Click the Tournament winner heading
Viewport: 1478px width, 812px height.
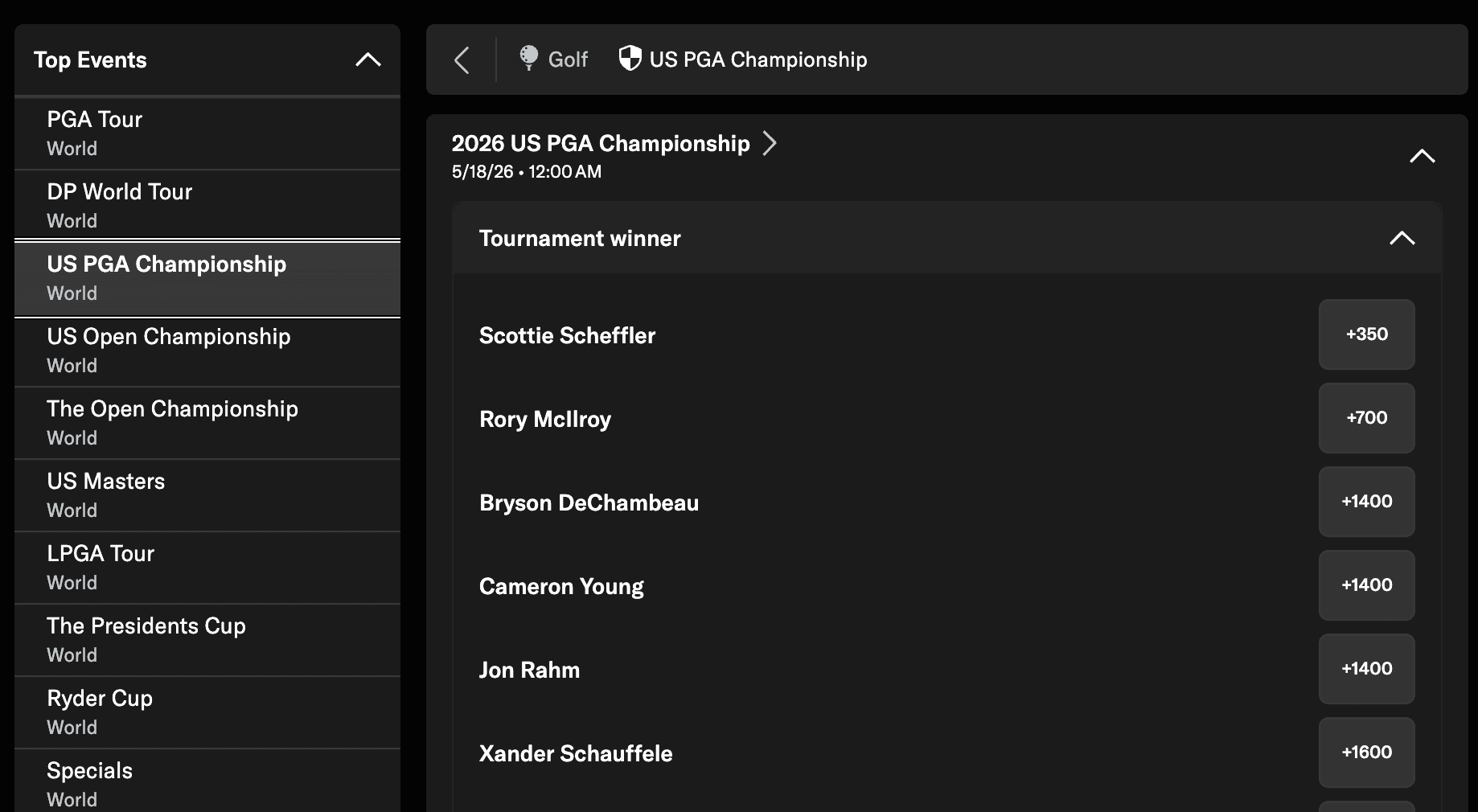(580, 238)
